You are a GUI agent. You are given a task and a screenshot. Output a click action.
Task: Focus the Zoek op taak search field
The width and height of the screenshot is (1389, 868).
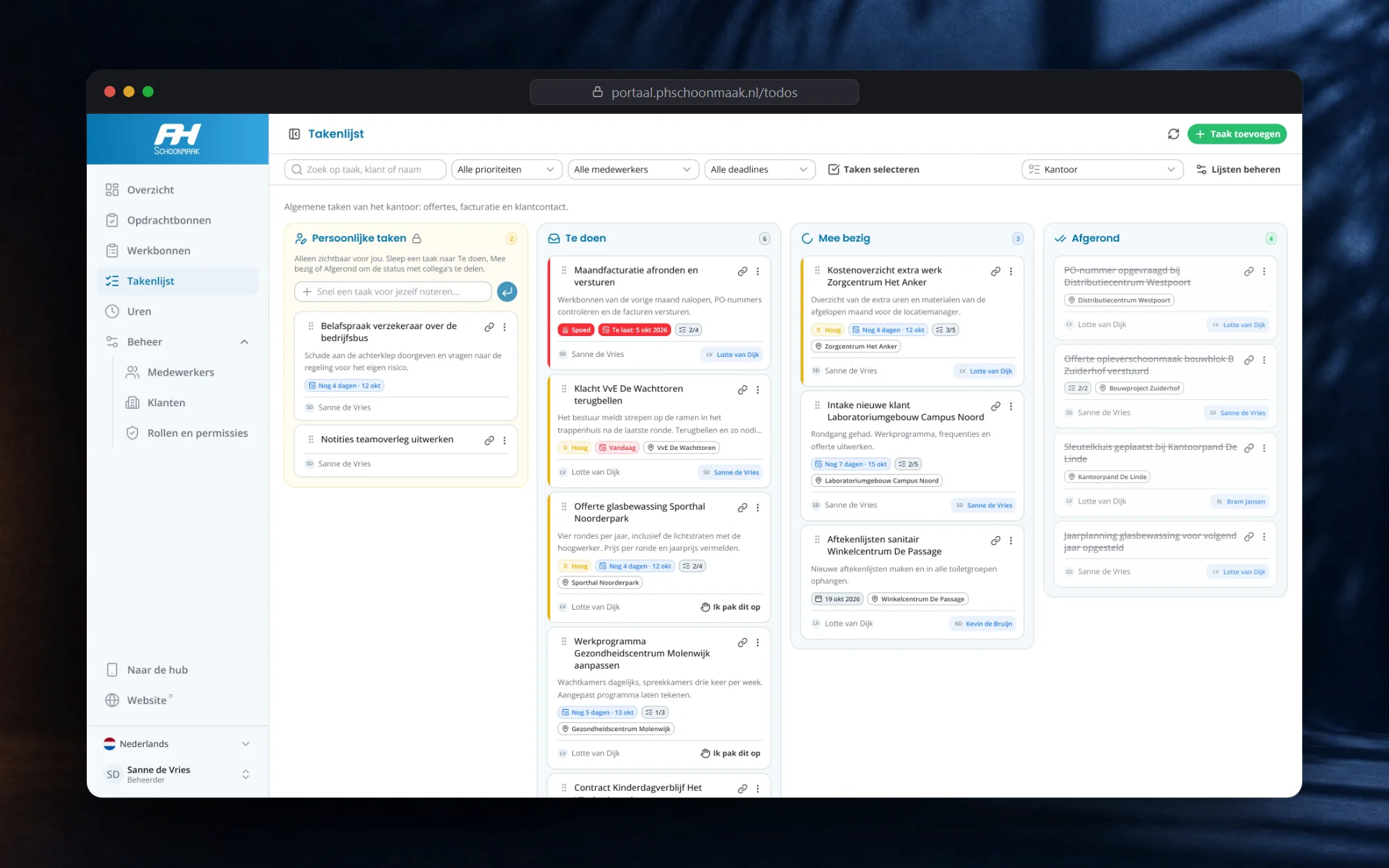click(365, 169)
